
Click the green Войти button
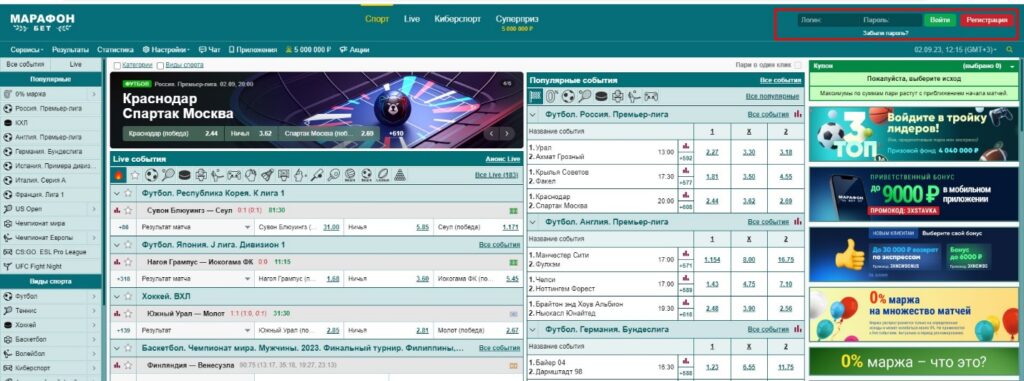coord(940,20)
